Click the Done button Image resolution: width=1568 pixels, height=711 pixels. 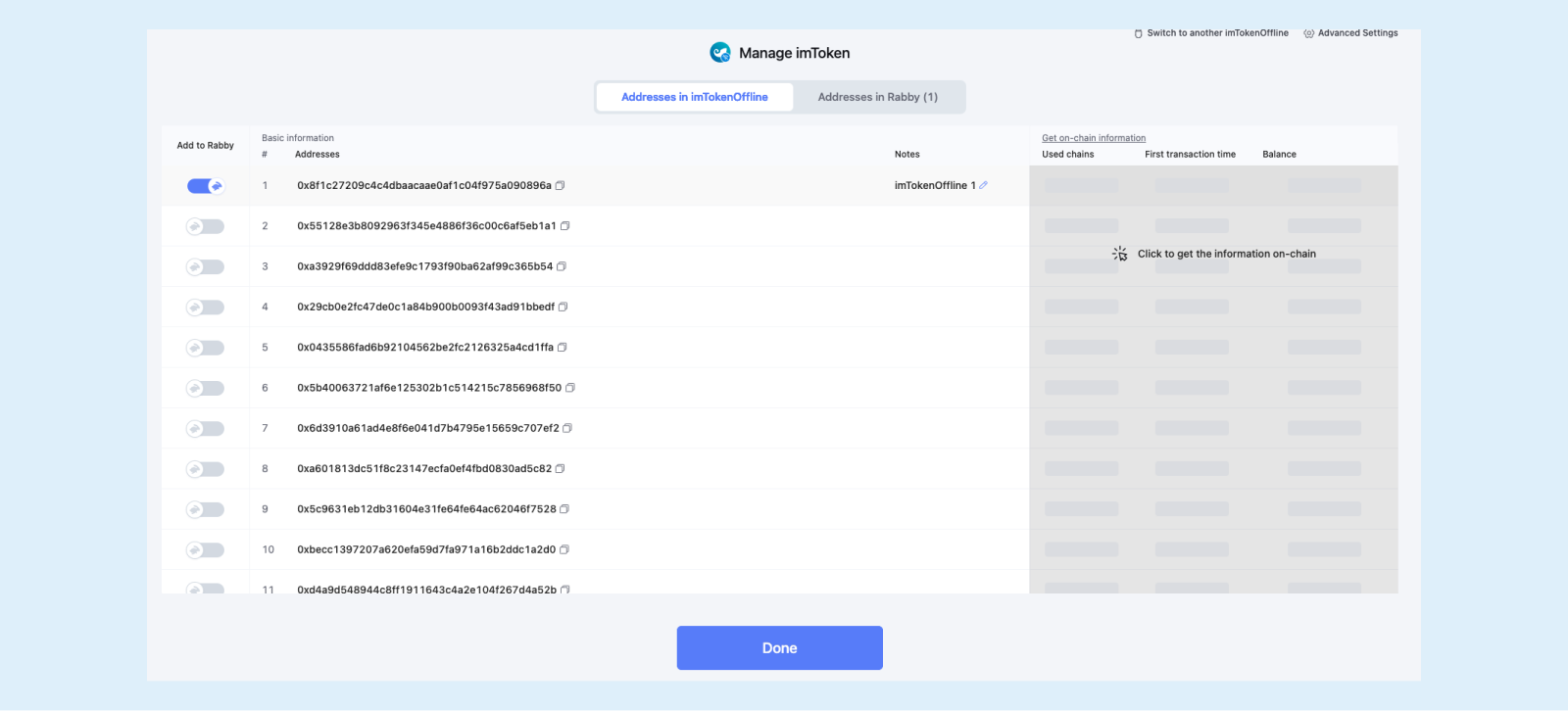click(780, 648)
